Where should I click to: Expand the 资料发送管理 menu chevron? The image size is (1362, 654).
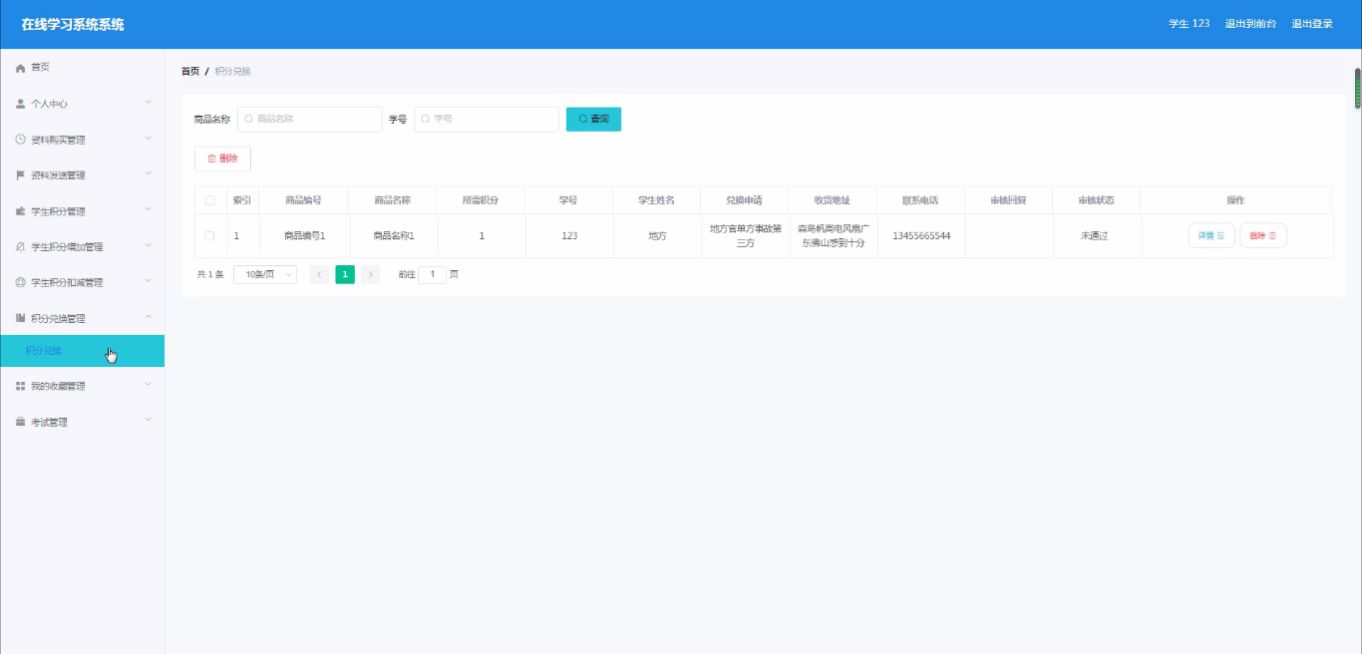(148, 174)
